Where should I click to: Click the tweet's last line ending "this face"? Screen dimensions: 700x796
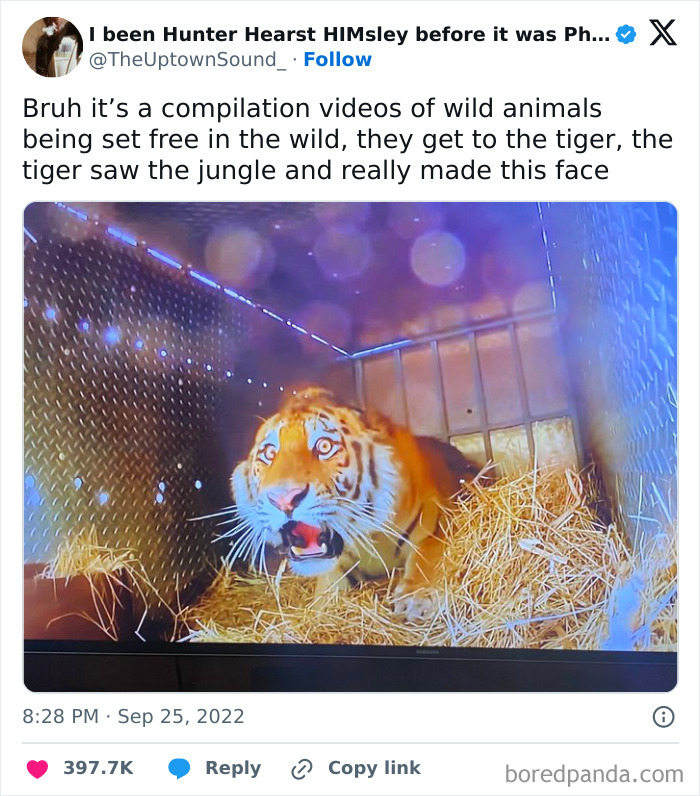point(315,170)
